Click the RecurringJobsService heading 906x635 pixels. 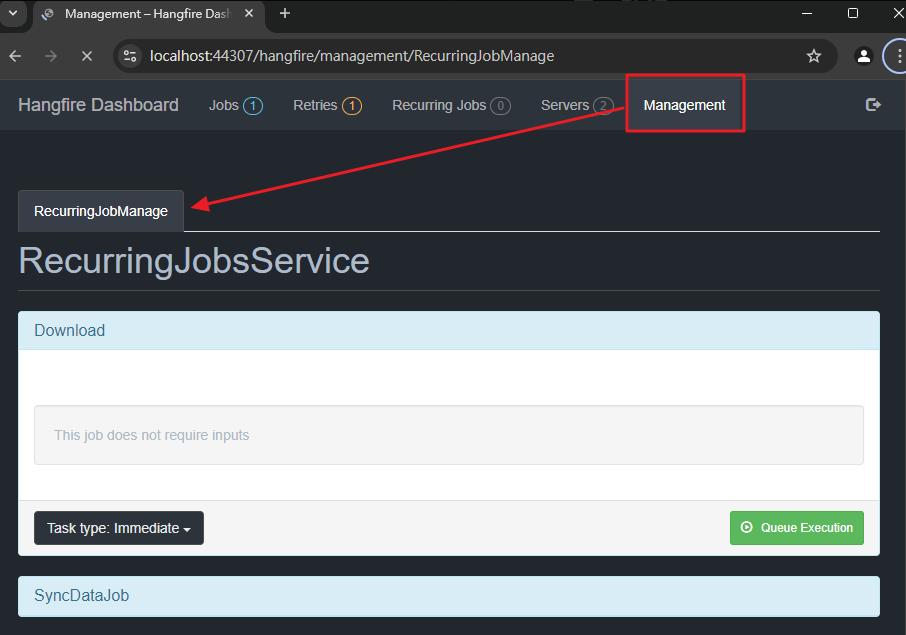pyautogui.click(x=194, y=261)
